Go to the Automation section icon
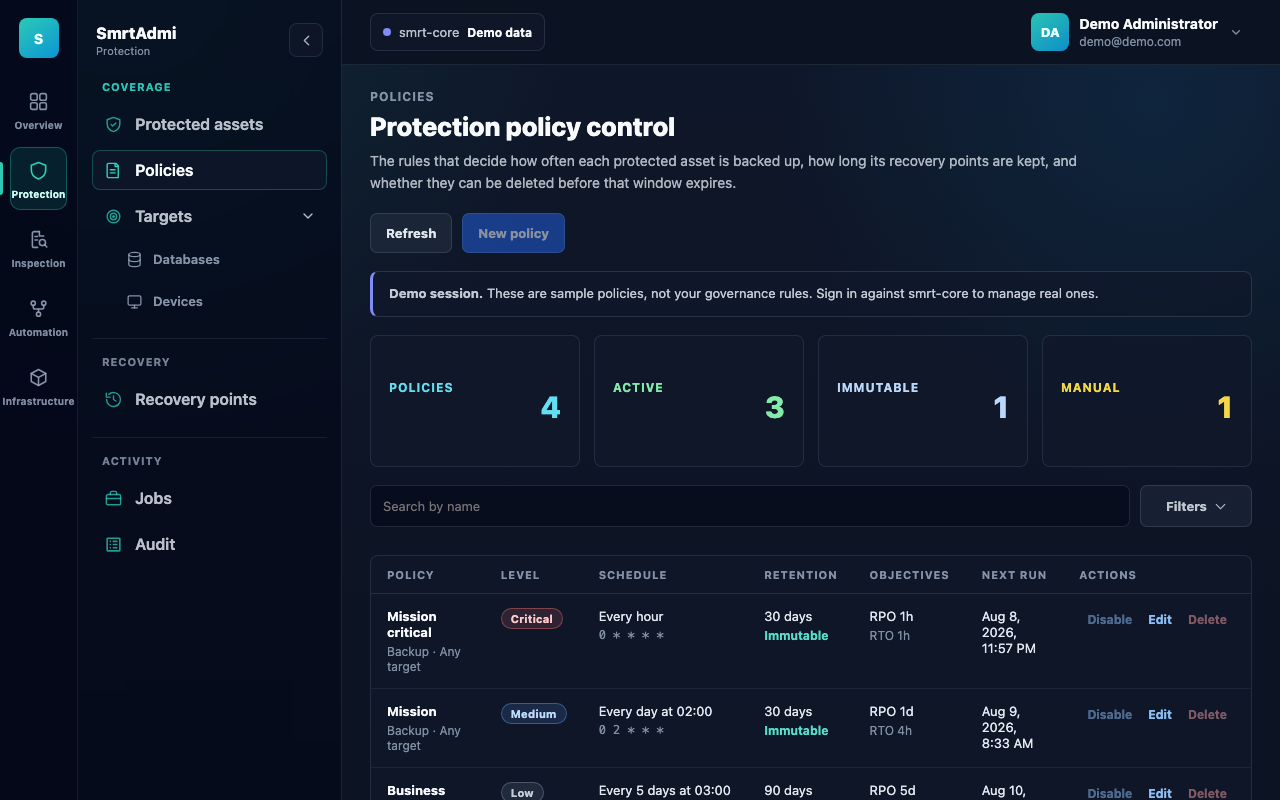Viewport: 1280px width, 800px height. click(x=38, y=309)
